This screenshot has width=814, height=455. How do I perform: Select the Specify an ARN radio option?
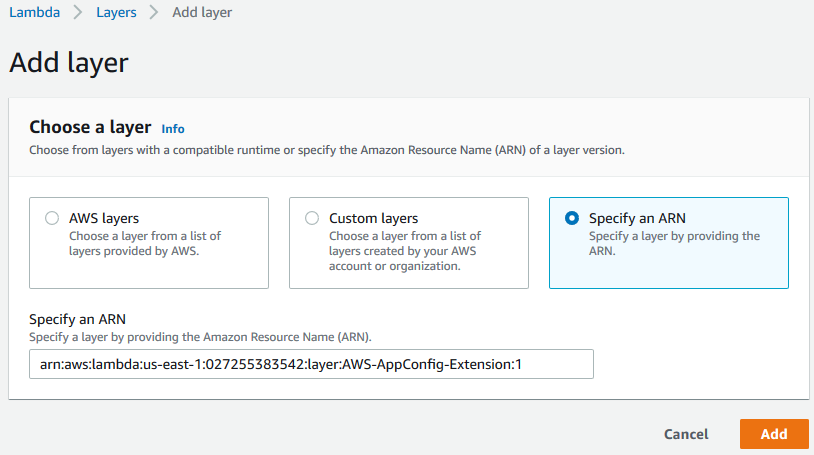(572, 218)
